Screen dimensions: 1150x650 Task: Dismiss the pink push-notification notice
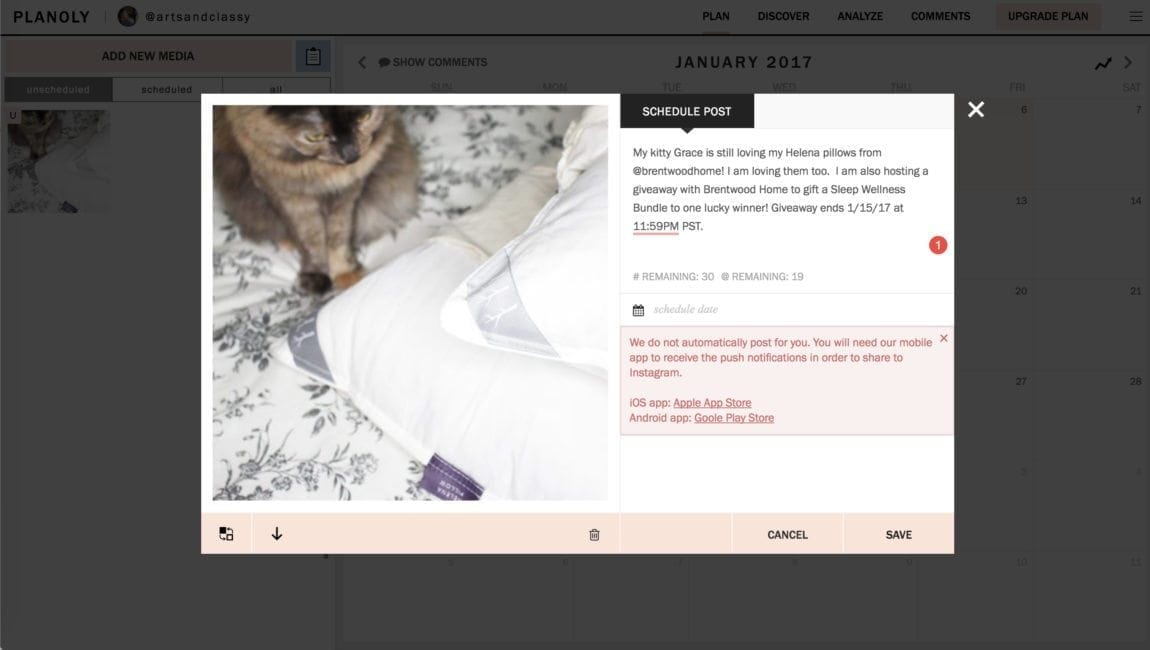tap(944, 338)
